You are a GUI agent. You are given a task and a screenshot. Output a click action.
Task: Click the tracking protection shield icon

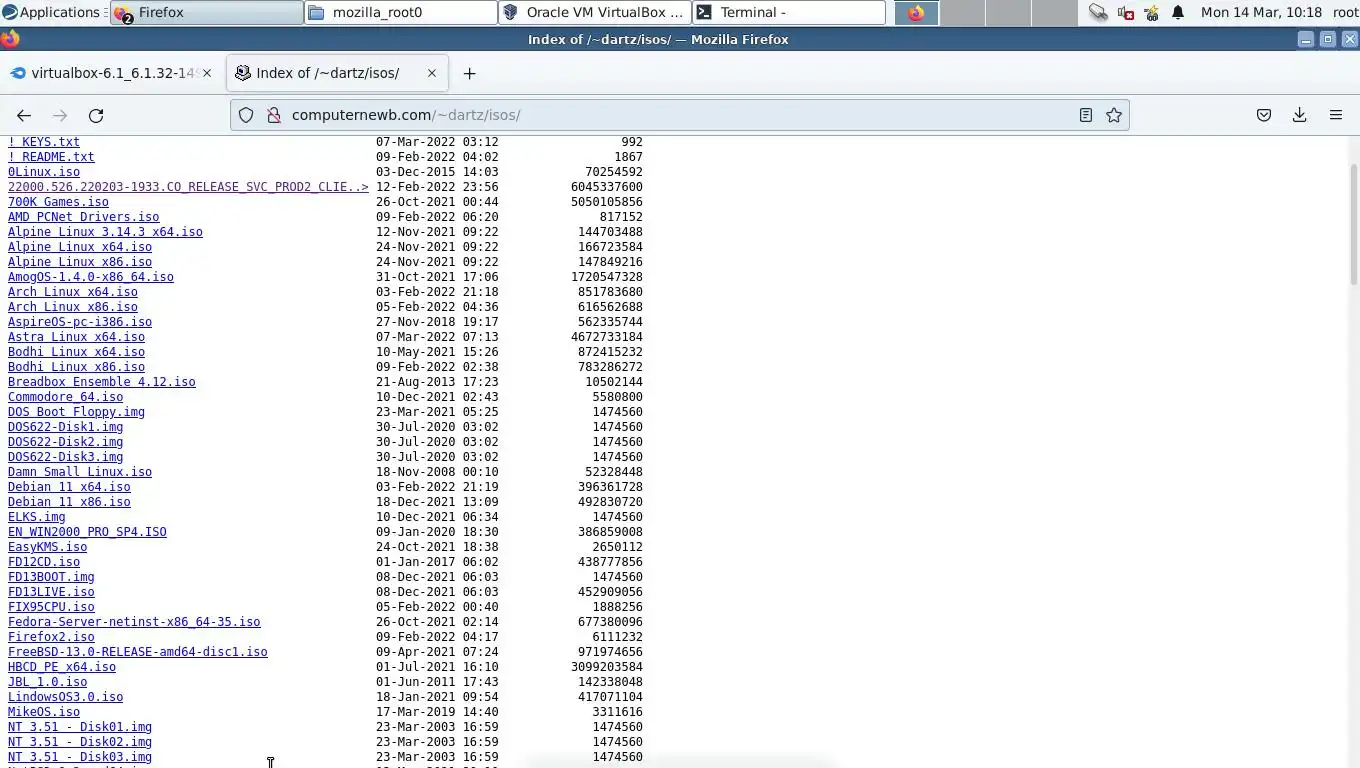246,115
